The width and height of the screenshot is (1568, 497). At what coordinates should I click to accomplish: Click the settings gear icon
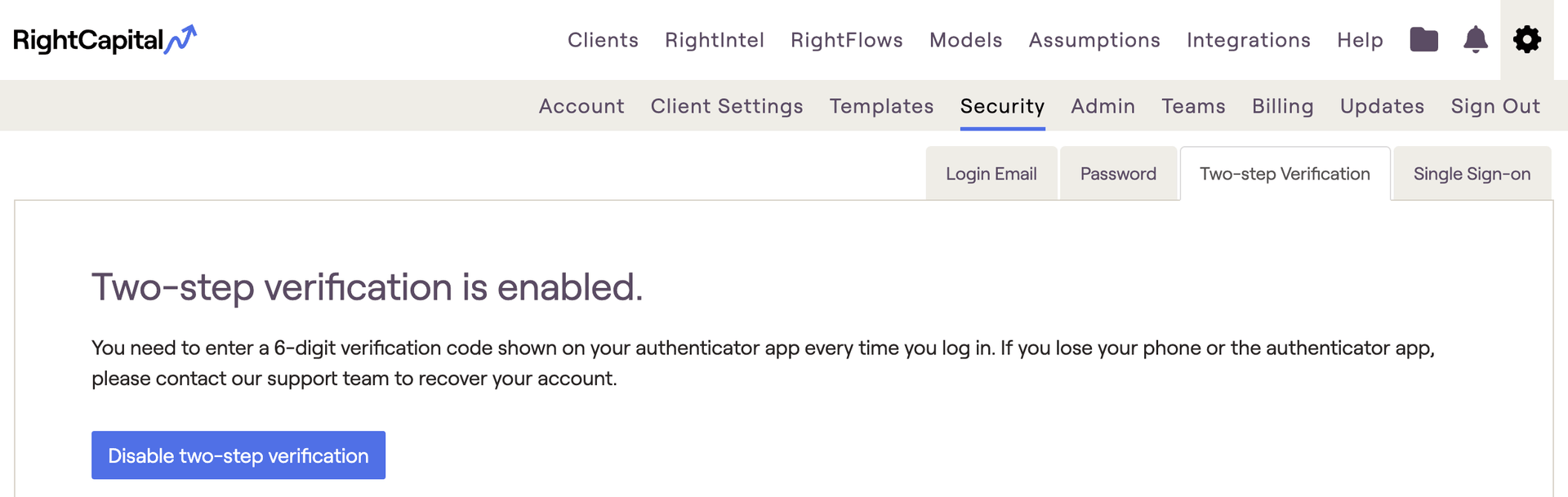coord(1526,39)
